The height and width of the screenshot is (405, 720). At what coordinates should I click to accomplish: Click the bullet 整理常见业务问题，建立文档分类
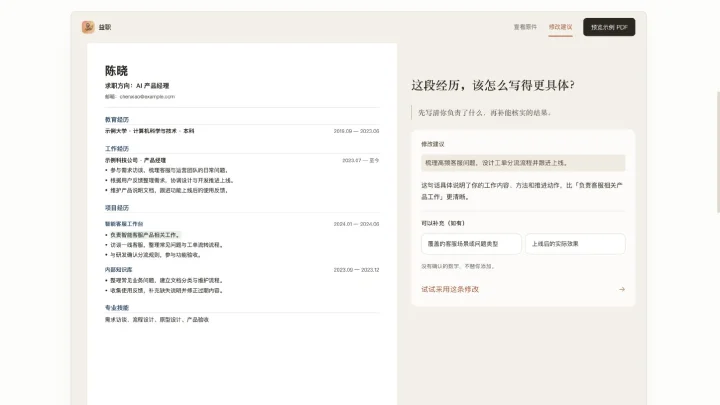click(x=167, y=281)
